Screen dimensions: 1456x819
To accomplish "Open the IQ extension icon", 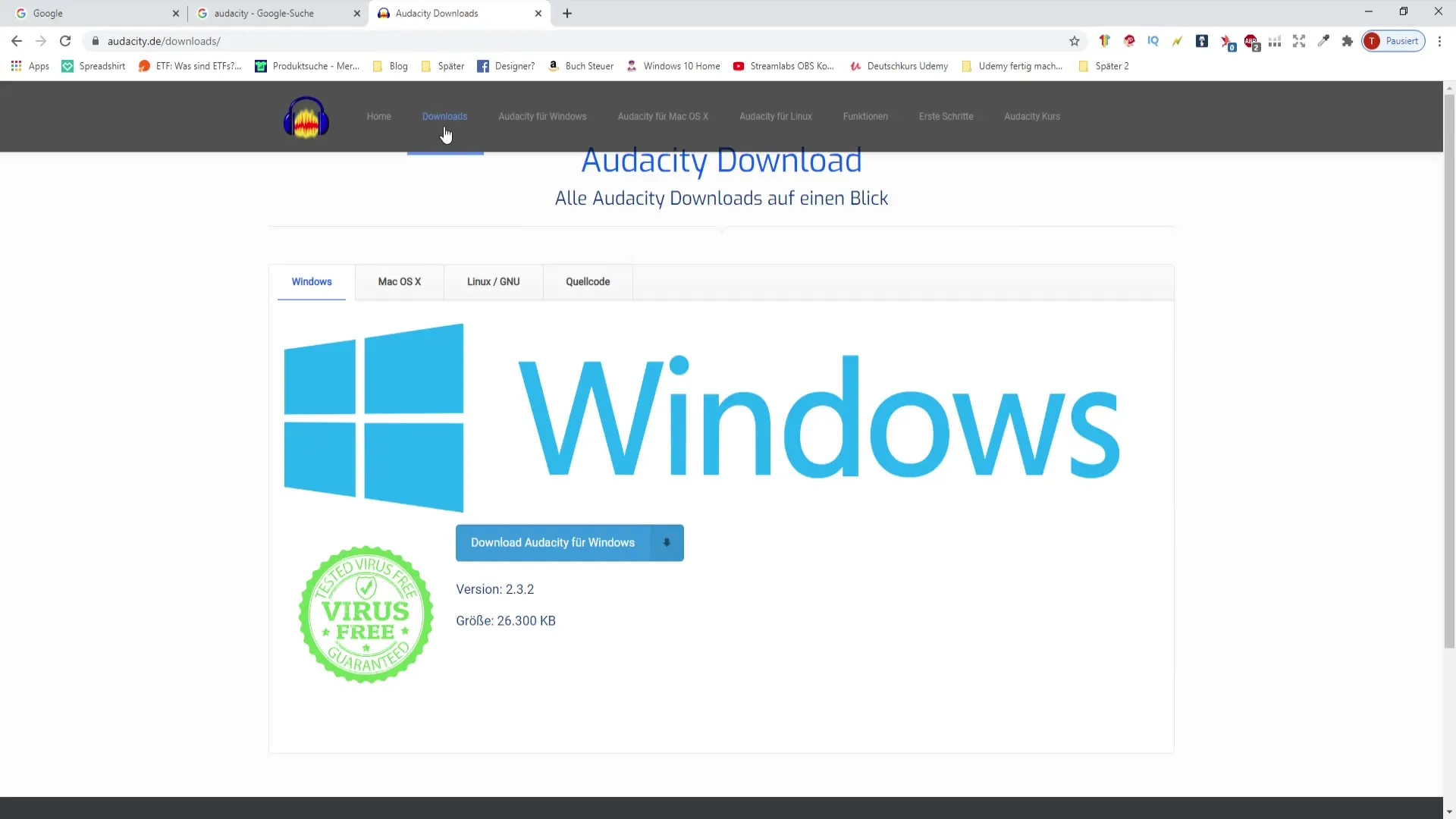I will [x=1153, y=41].
